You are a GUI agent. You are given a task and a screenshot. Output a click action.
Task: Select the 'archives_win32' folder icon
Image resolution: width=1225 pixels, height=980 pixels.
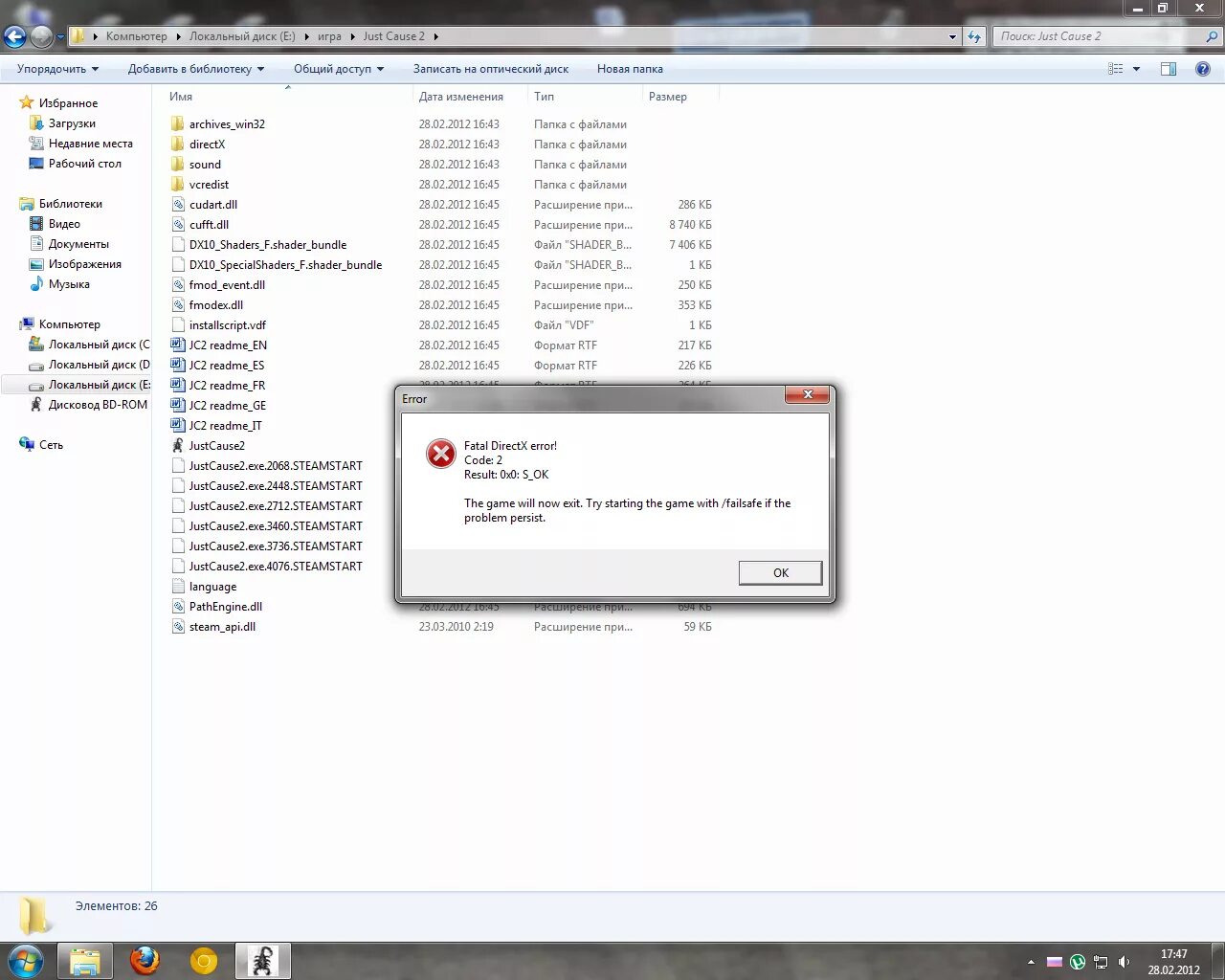(178, 124)
